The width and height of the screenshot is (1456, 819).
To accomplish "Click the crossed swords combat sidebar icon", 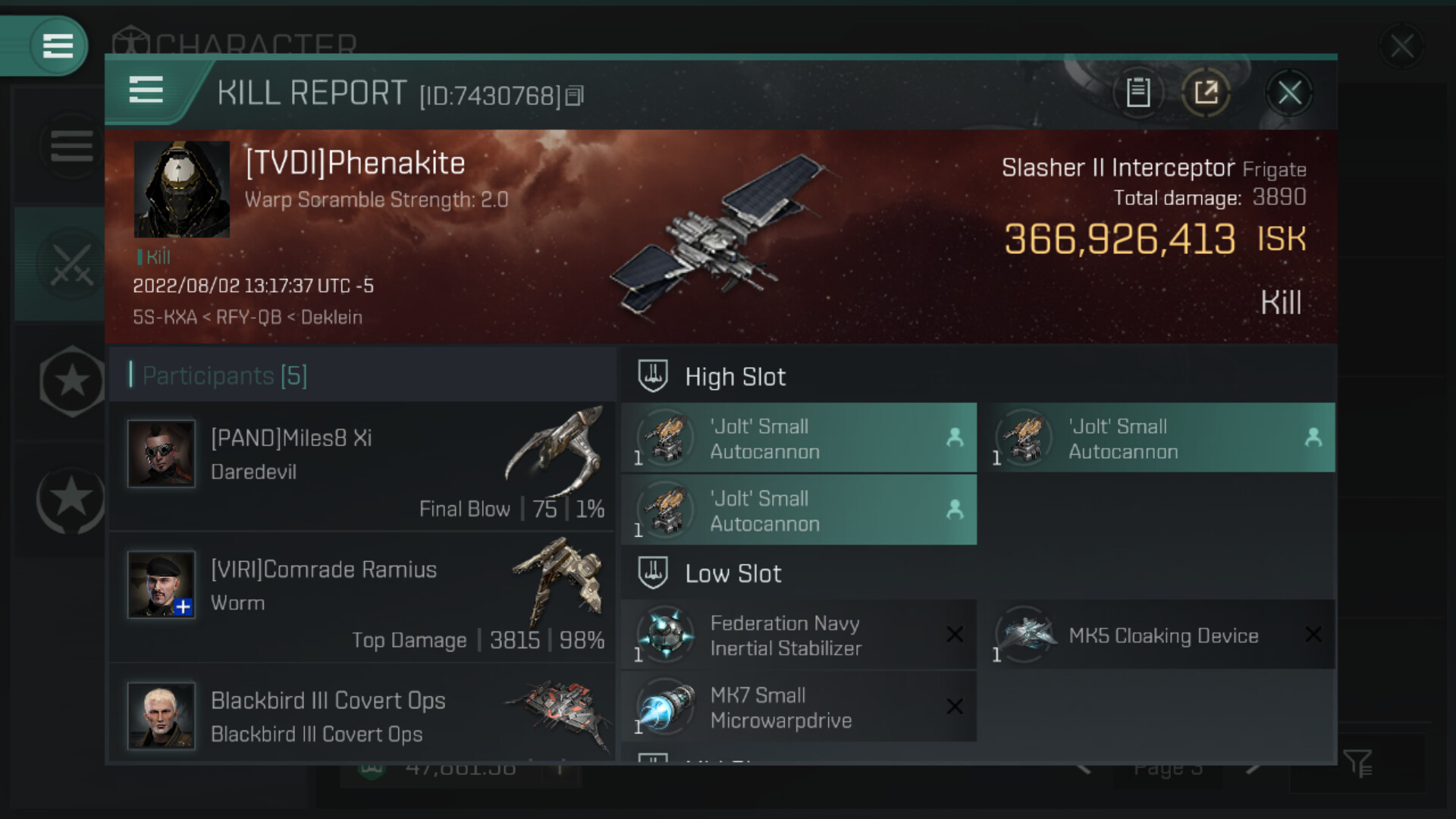I will pos(71,265).
